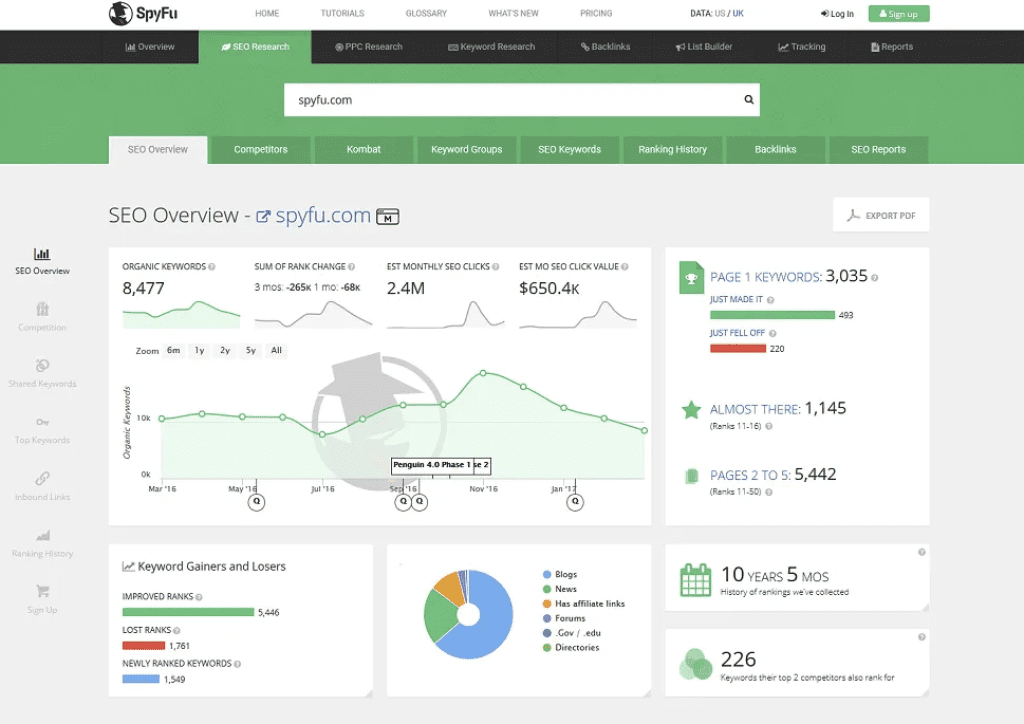This screenshot has width=1024, height=724.
Task: Click the calendar icon beside spyfu.com title
Action: pyautogui.click(x=387, y=216)
